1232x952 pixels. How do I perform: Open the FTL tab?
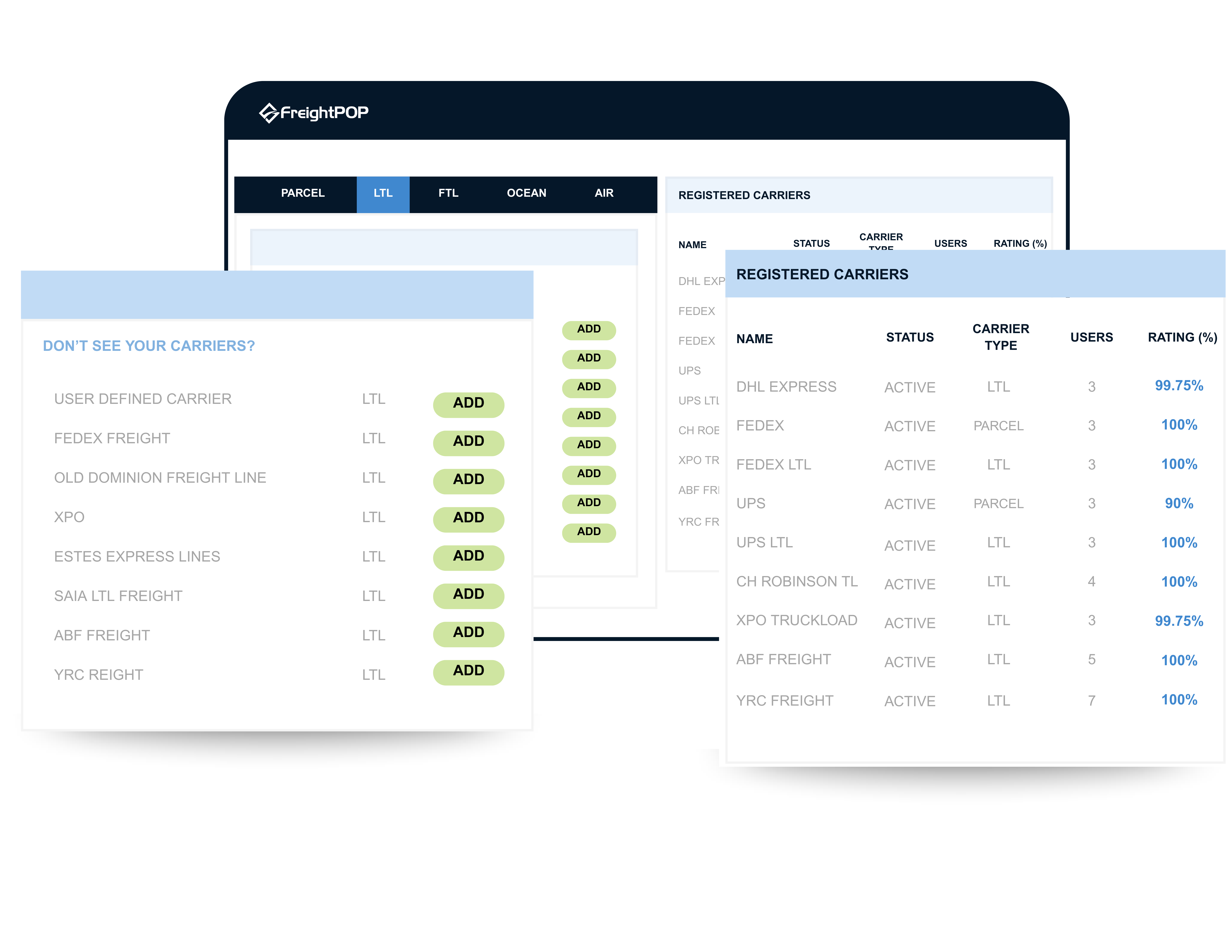[x=448, y=193]
